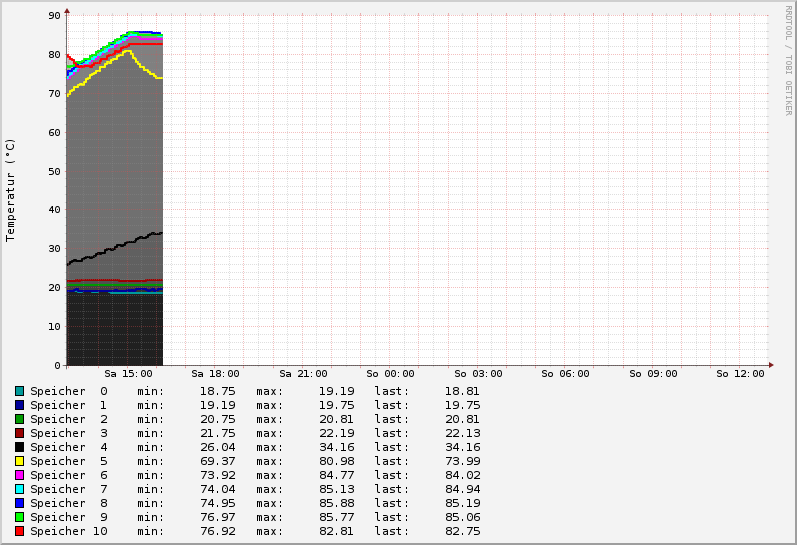
Task: Click the dark blue Speicher 1 swatch
Action: pos(19,405)
